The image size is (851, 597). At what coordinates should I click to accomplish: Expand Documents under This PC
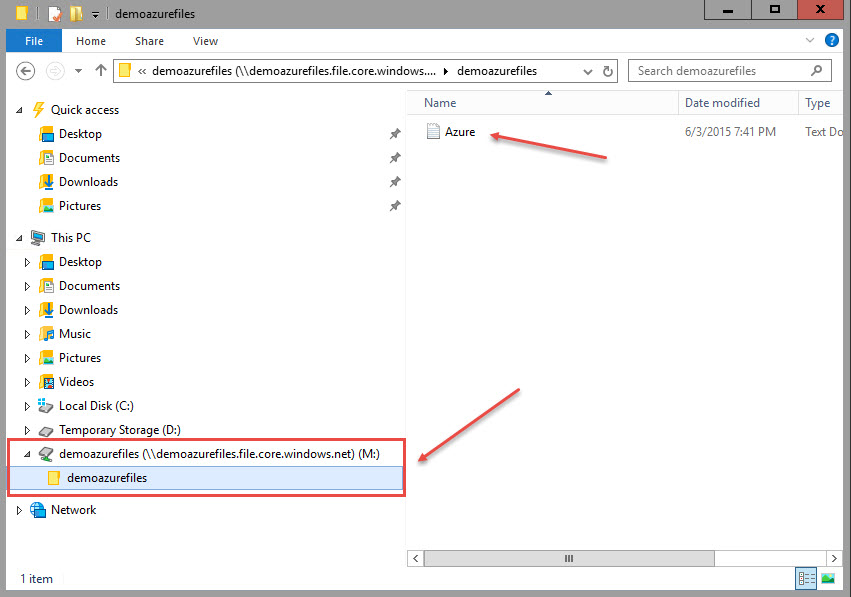[x=27, y=286]
